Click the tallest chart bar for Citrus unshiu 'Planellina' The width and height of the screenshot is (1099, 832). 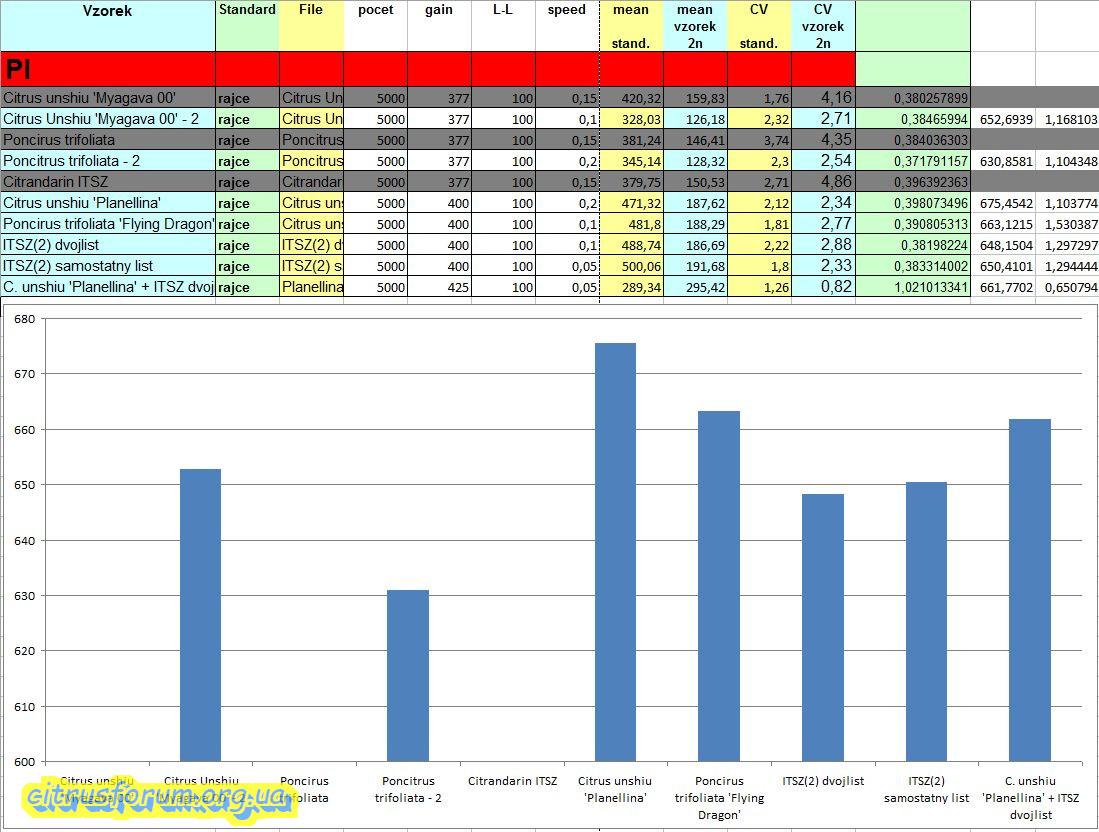(x=615, y=552)
